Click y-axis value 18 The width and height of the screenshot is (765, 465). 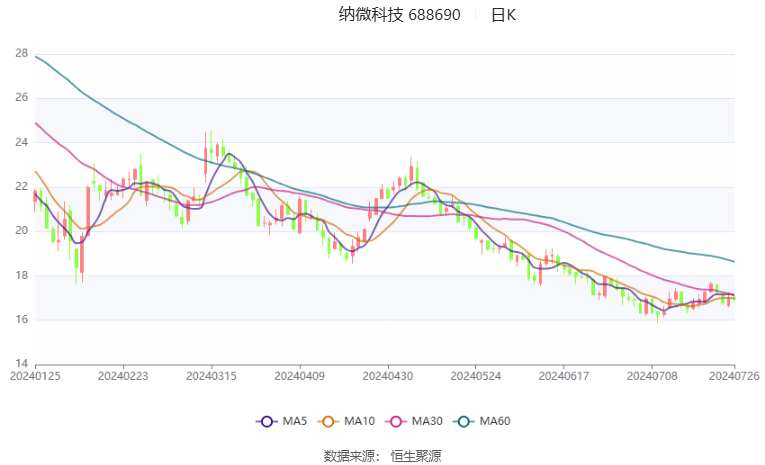pos(21,275)
